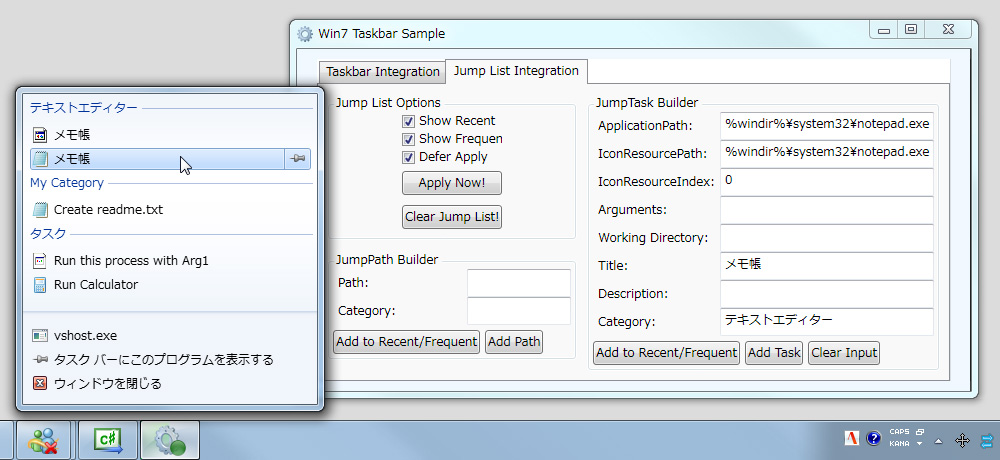Click the blue sync icon in tray
This screenshot has height=460, width=1000.
coord(987,440)
